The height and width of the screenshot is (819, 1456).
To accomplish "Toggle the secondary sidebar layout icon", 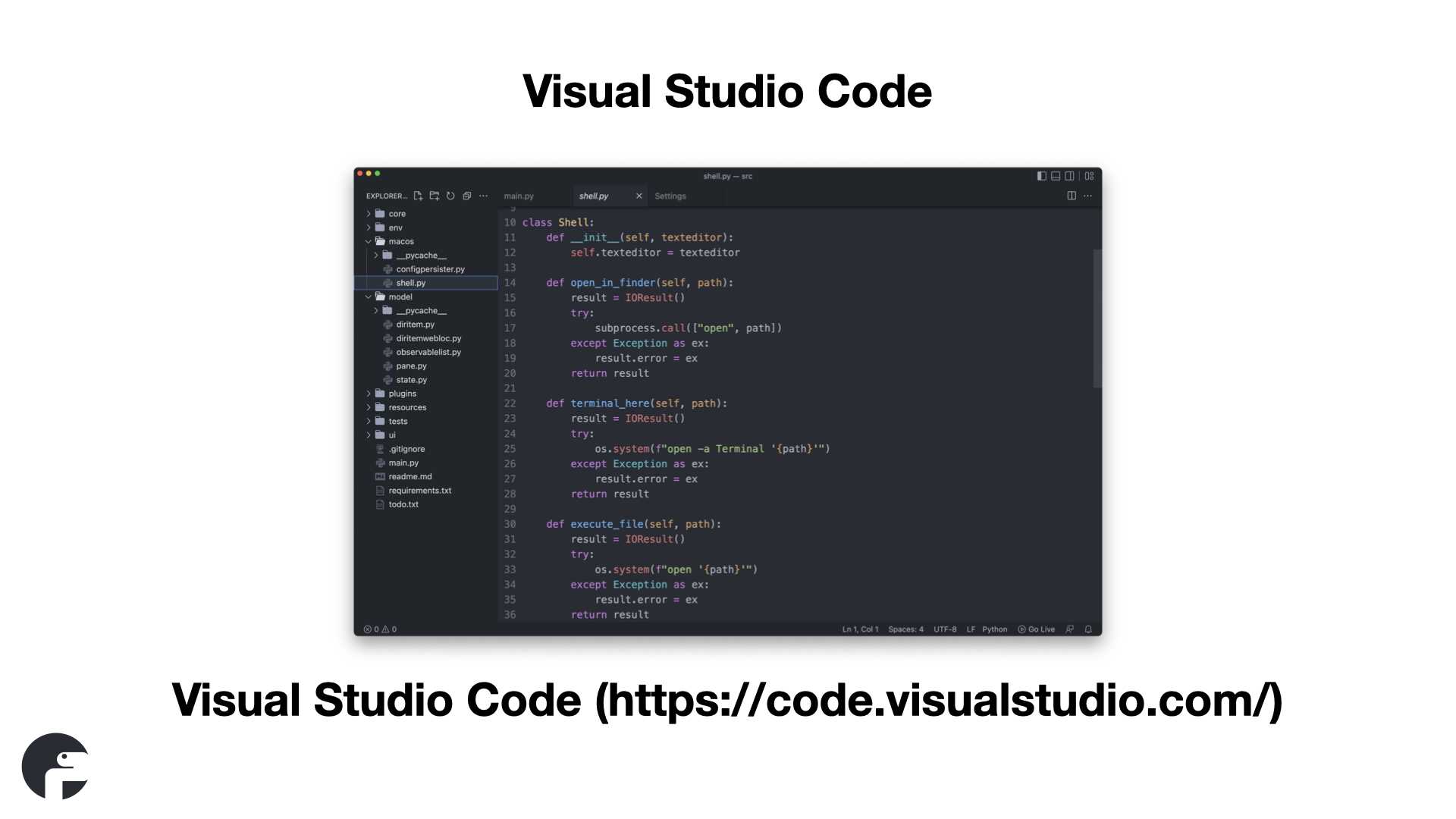I will pos(1069,176).
